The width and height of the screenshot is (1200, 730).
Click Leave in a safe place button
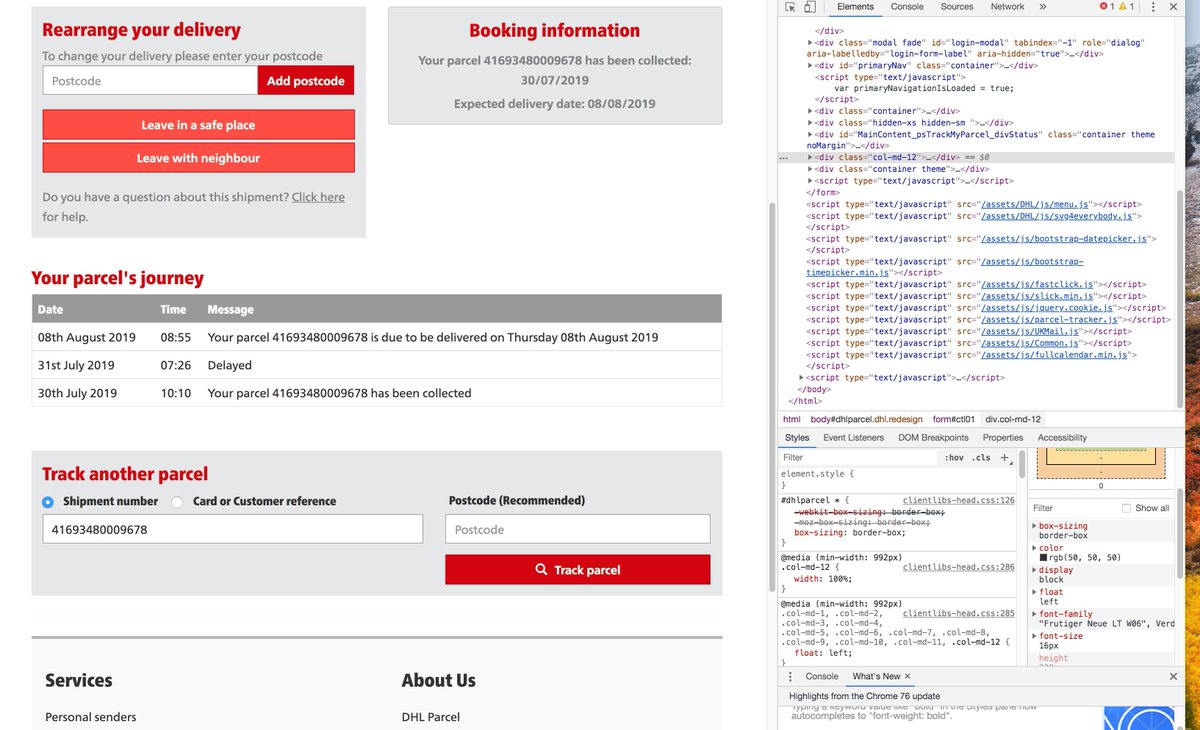pos(198,125)
